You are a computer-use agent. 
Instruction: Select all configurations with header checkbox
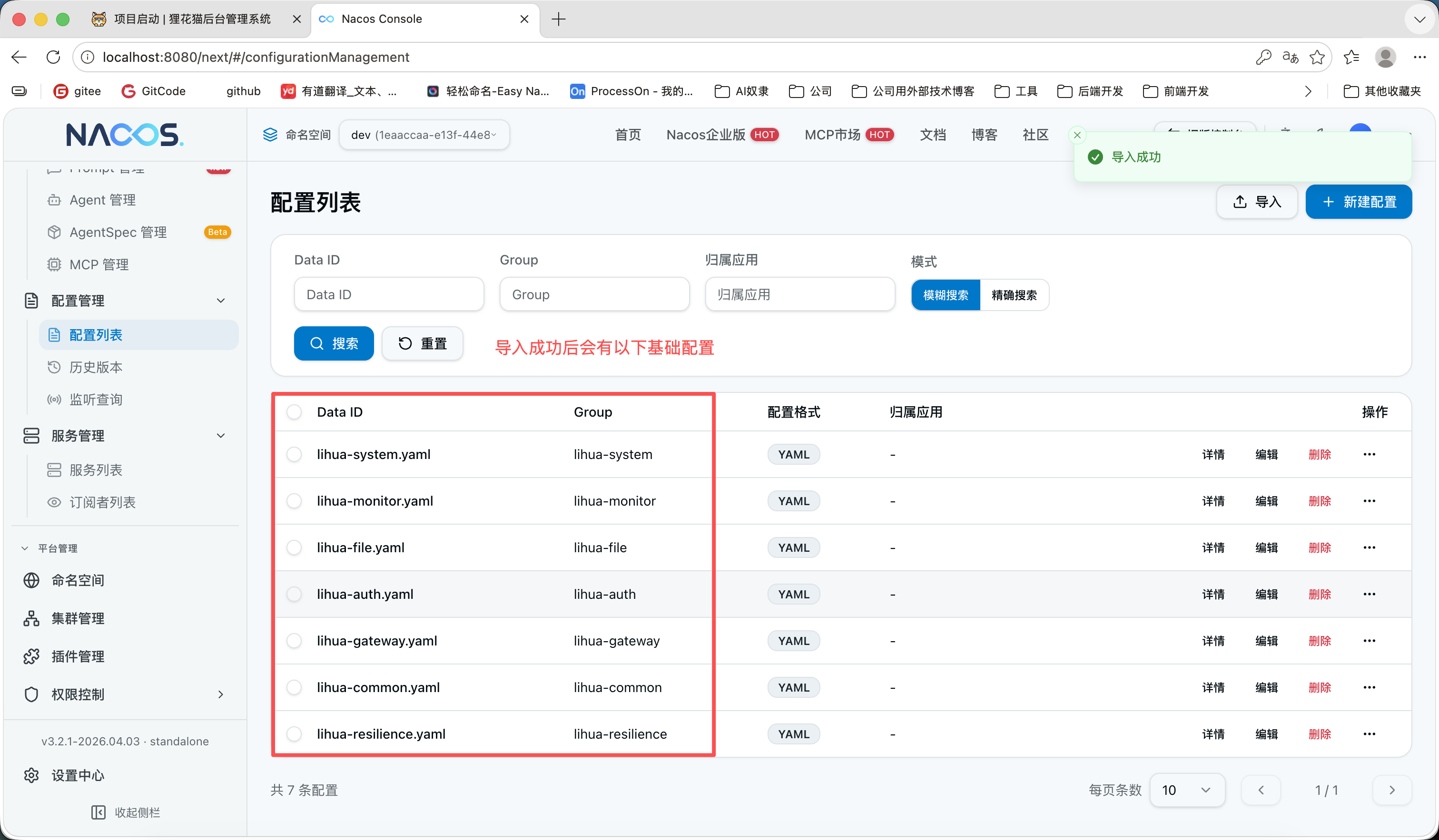click(294, 412)
